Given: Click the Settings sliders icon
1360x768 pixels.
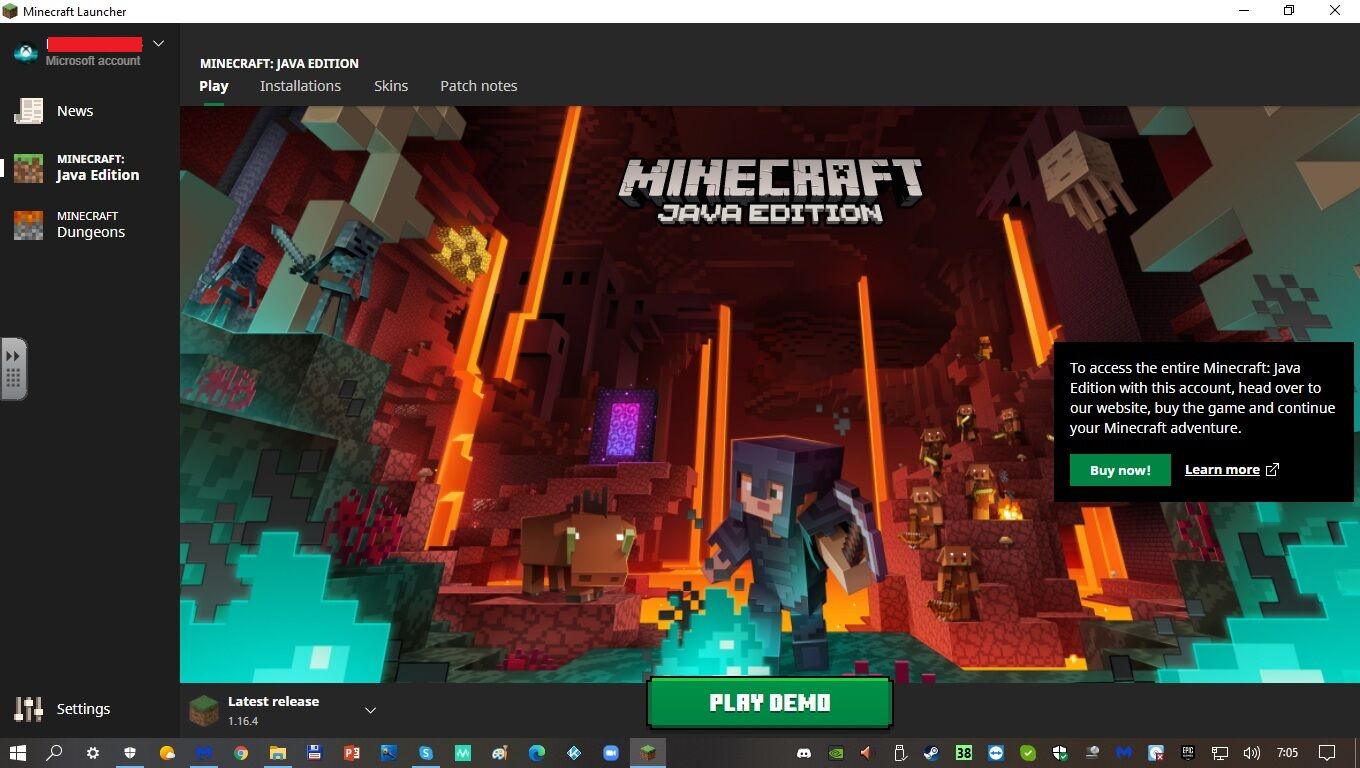Looking at the screenshot, I should coord(28,709).
